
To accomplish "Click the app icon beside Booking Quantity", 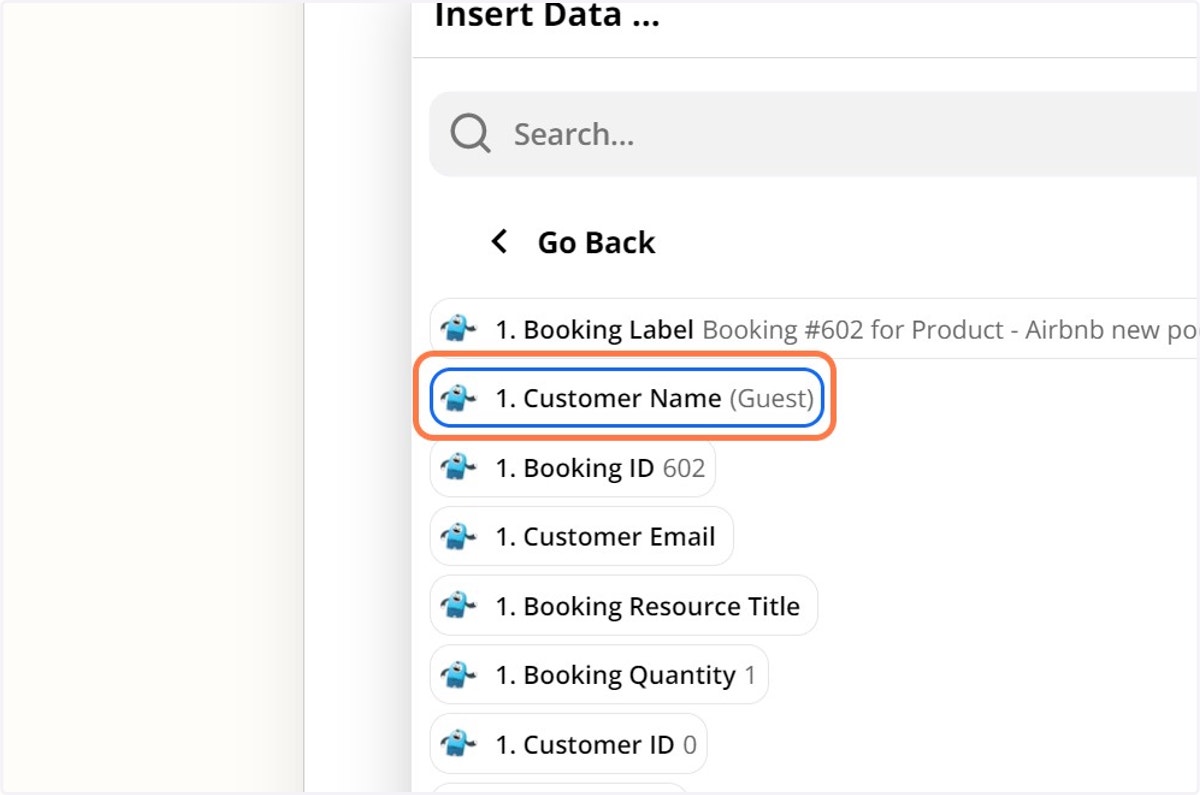I will click(458, 675).
